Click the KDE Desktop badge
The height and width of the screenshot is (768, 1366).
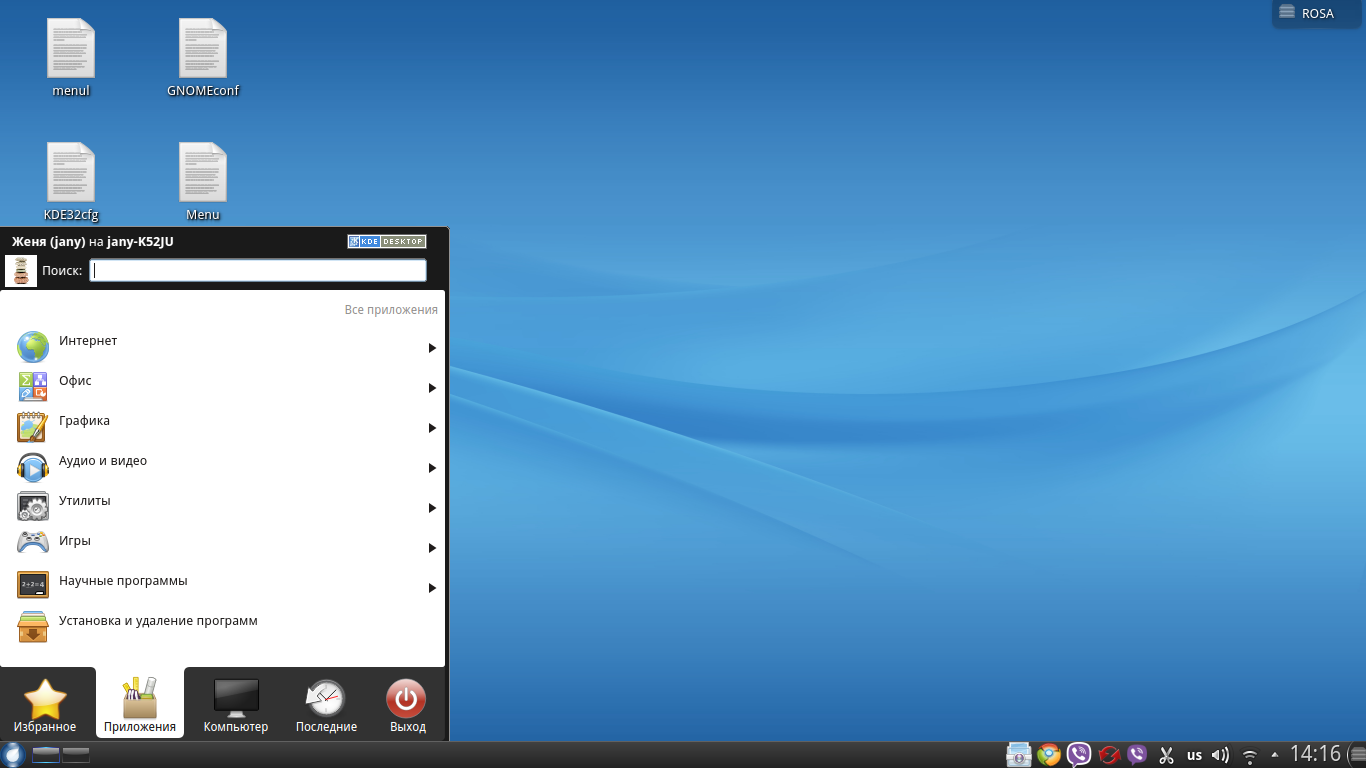click(x=386, y=241)
